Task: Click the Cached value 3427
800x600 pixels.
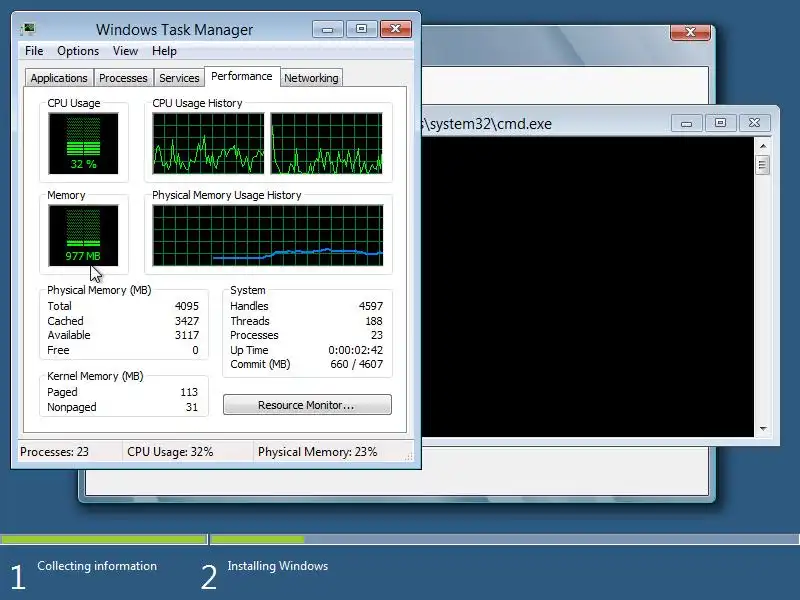Action: click(187, 321)
